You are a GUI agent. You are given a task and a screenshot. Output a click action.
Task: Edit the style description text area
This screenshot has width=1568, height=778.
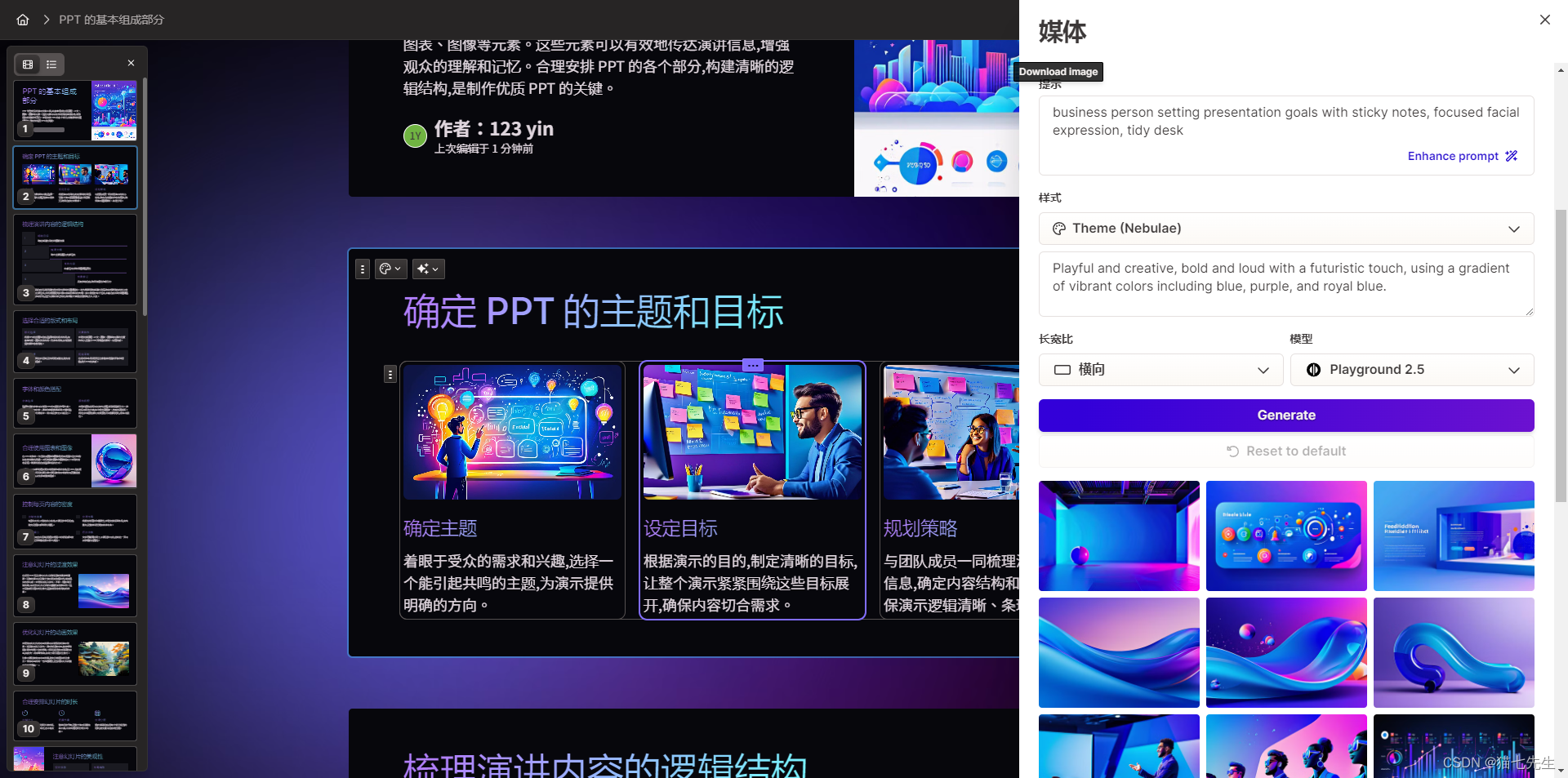pyautogui.click(x=1286, y=284)
